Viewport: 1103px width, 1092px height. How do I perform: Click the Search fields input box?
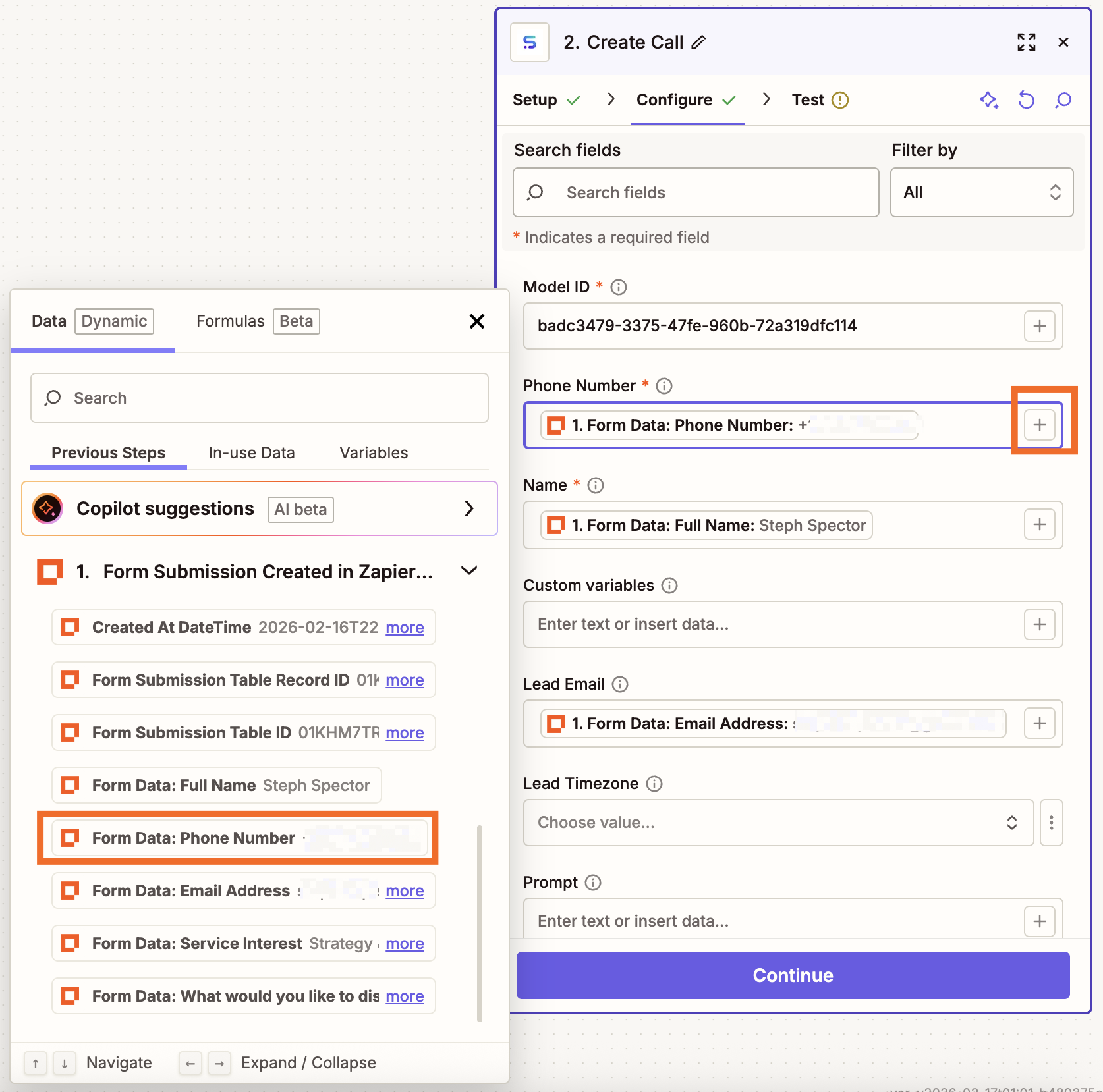(696, 192)
